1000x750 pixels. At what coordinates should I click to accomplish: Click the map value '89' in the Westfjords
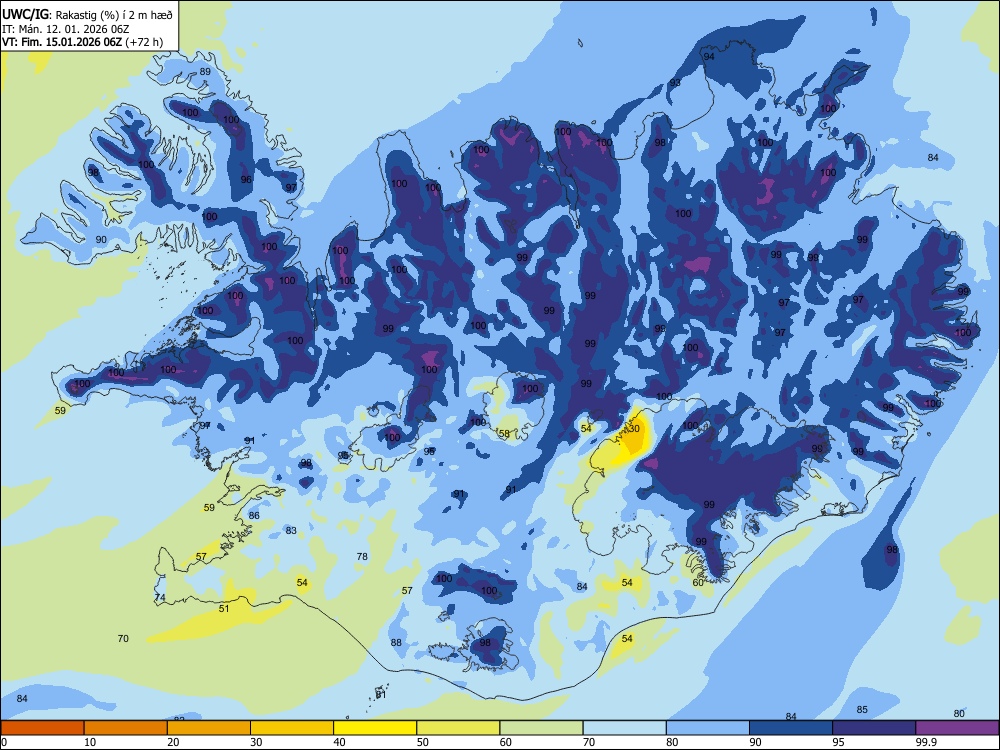[x=205, y=71]
